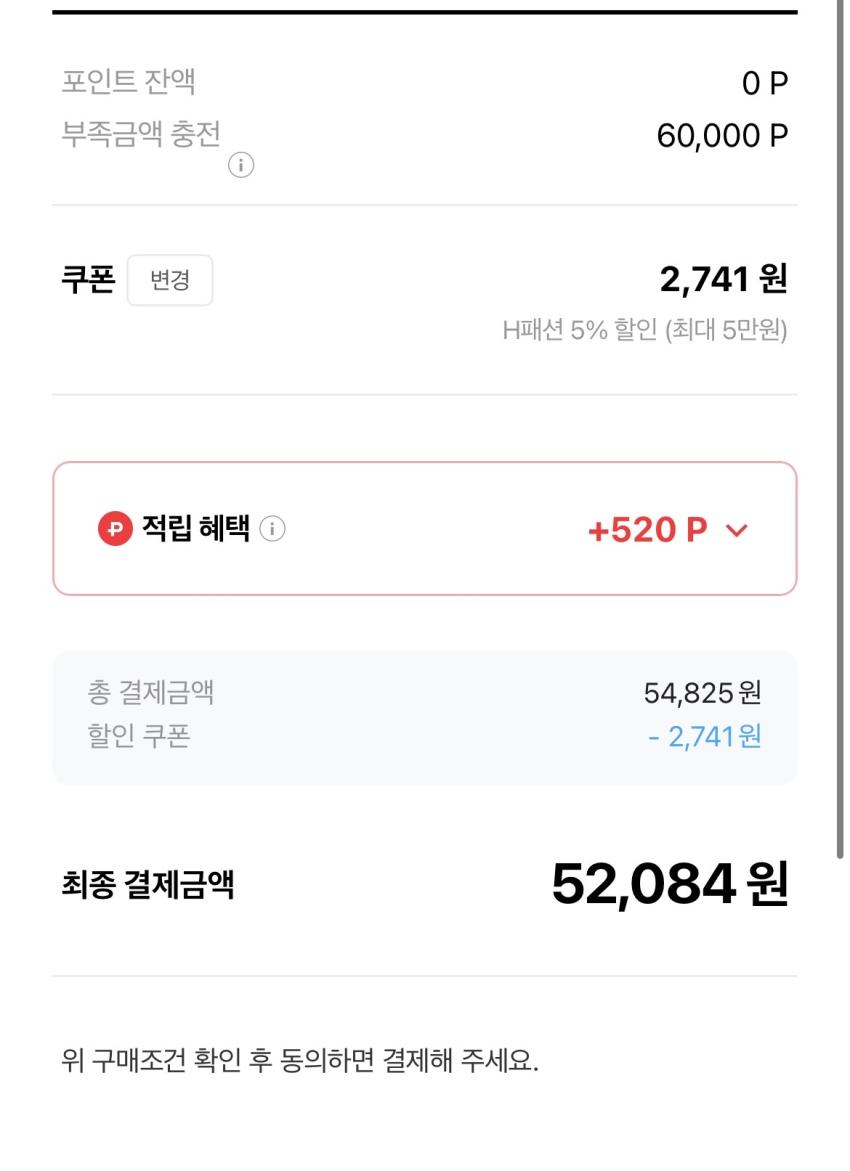Tap the 부족금액 충전 label
Image resolution: width=850 pixels, height=1171 pixels.
[140, 134]
